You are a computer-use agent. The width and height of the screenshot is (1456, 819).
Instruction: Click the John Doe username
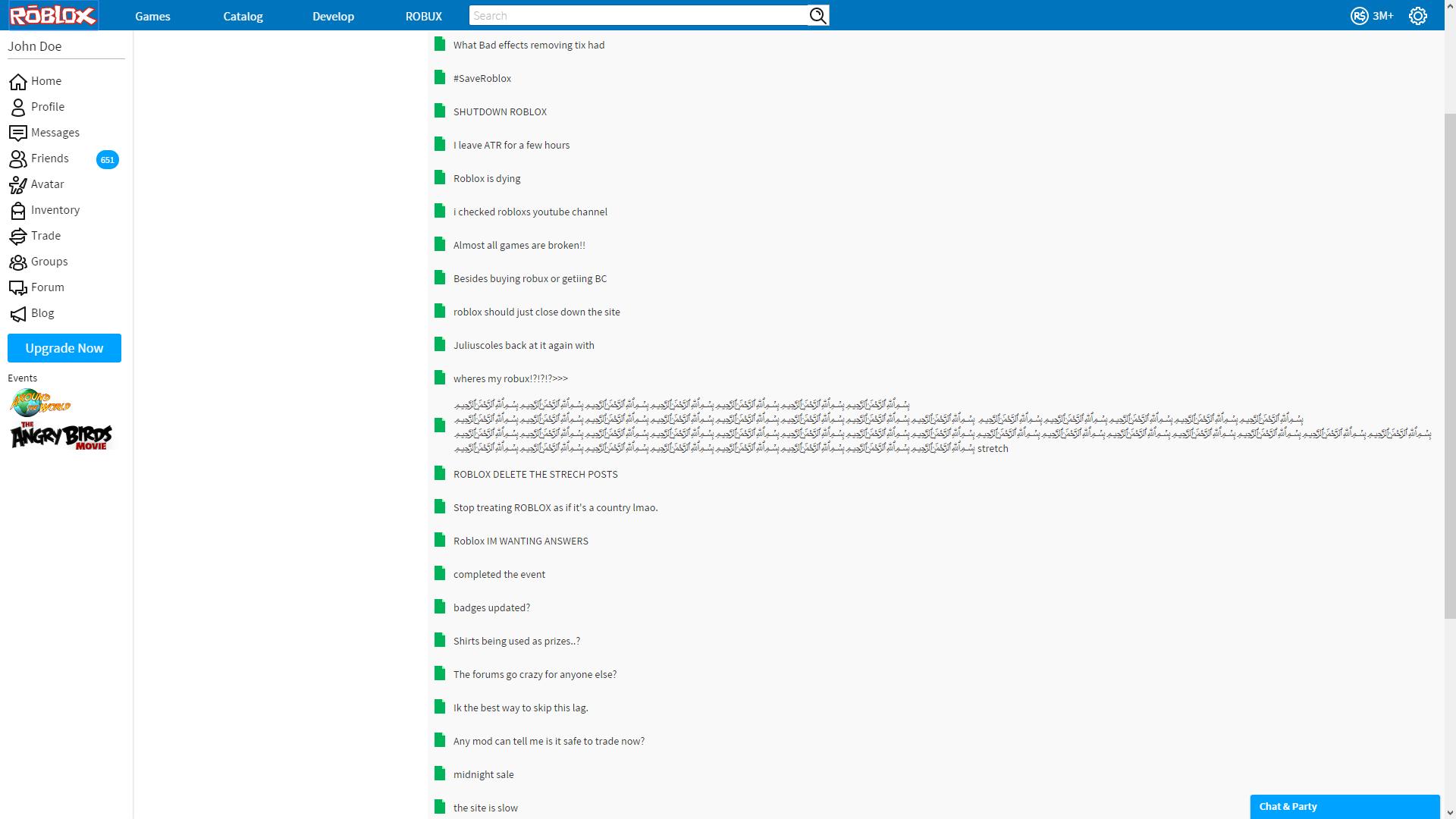click(x=35, y=46)
